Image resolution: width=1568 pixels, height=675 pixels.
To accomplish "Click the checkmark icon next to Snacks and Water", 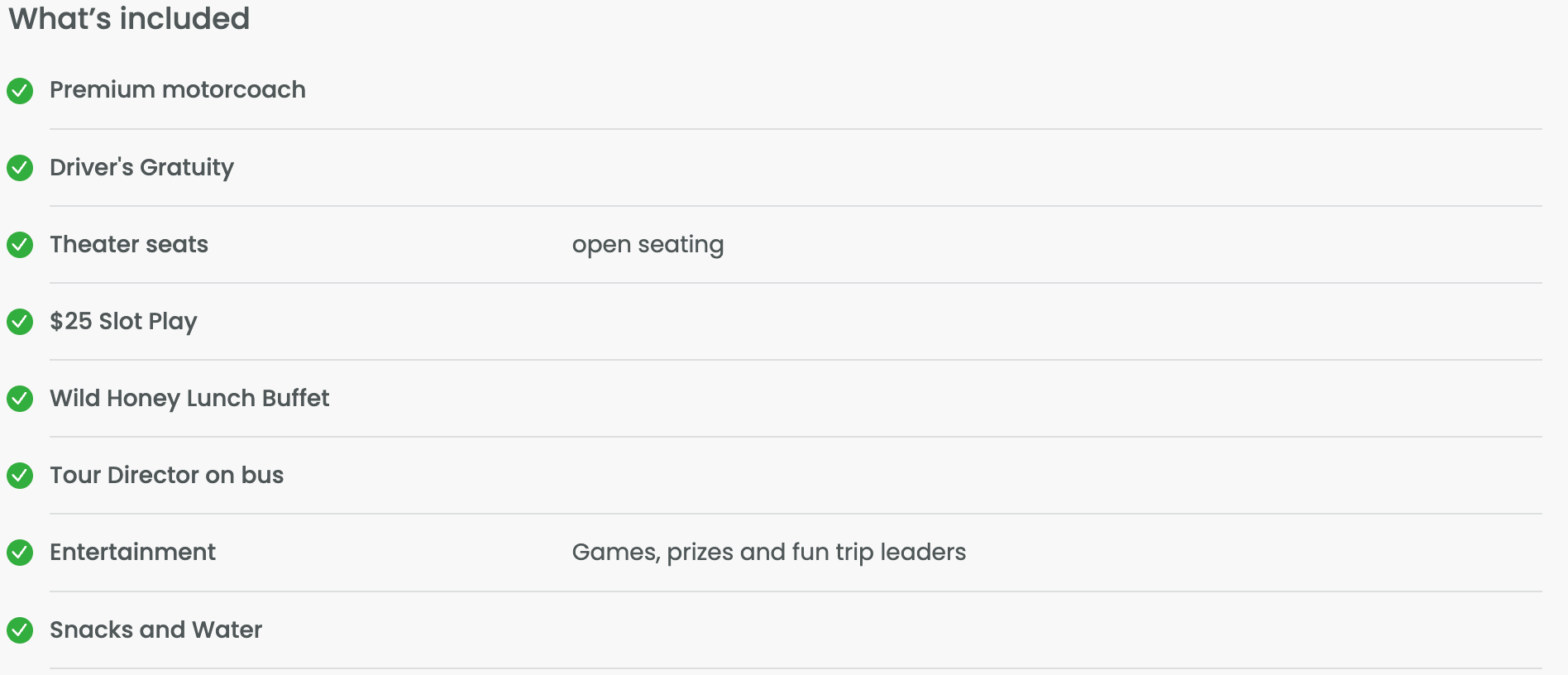I will coord(20,630).
